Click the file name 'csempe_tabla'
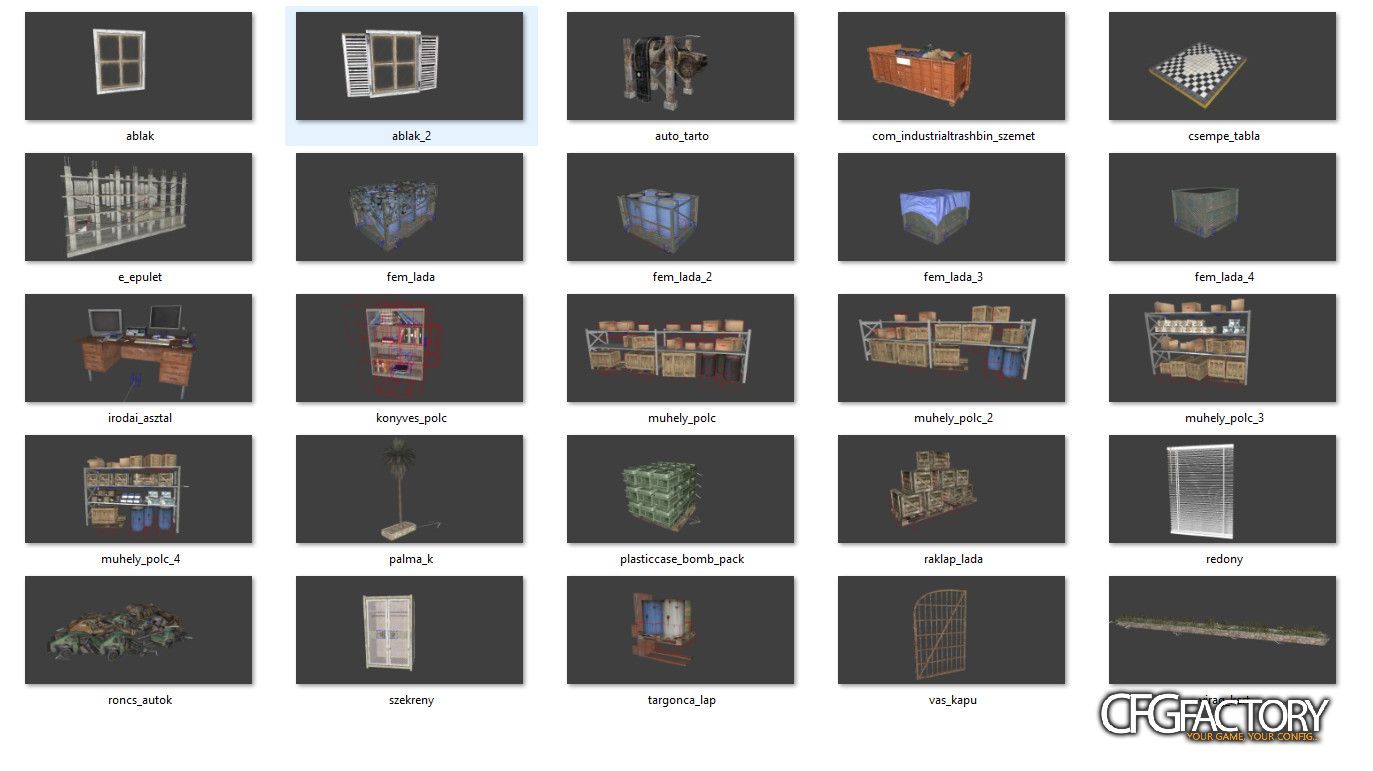Image resolution: width=1373 pixels, height=771 pixels. click(1224, 136)
